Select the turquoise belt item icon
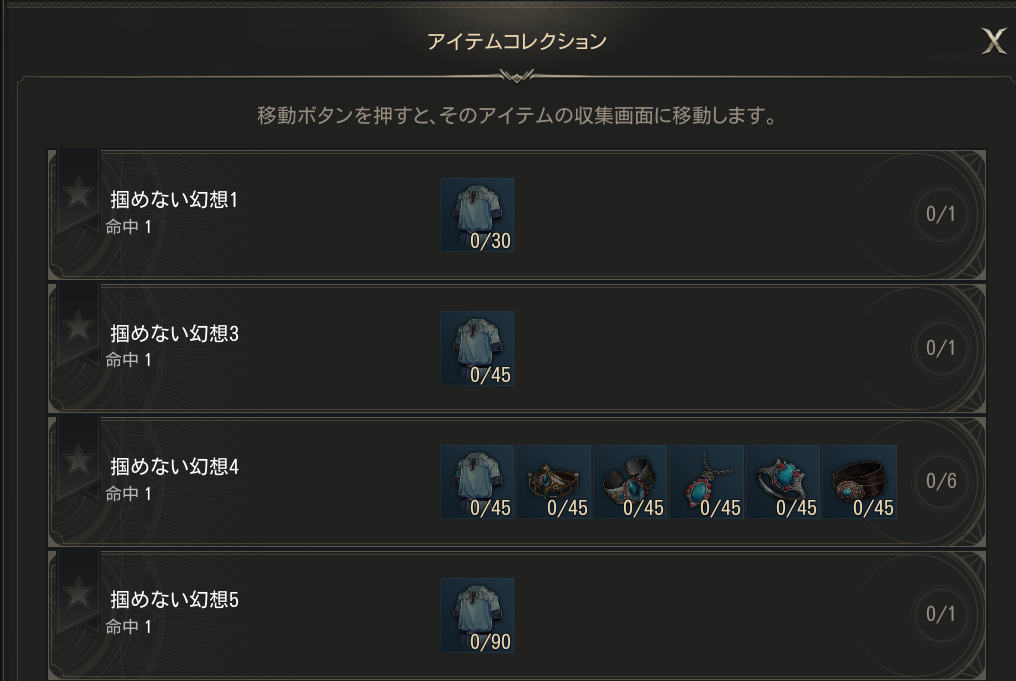Image resolution: width=1016 pixels, height=681 pixels. point(554,481)
